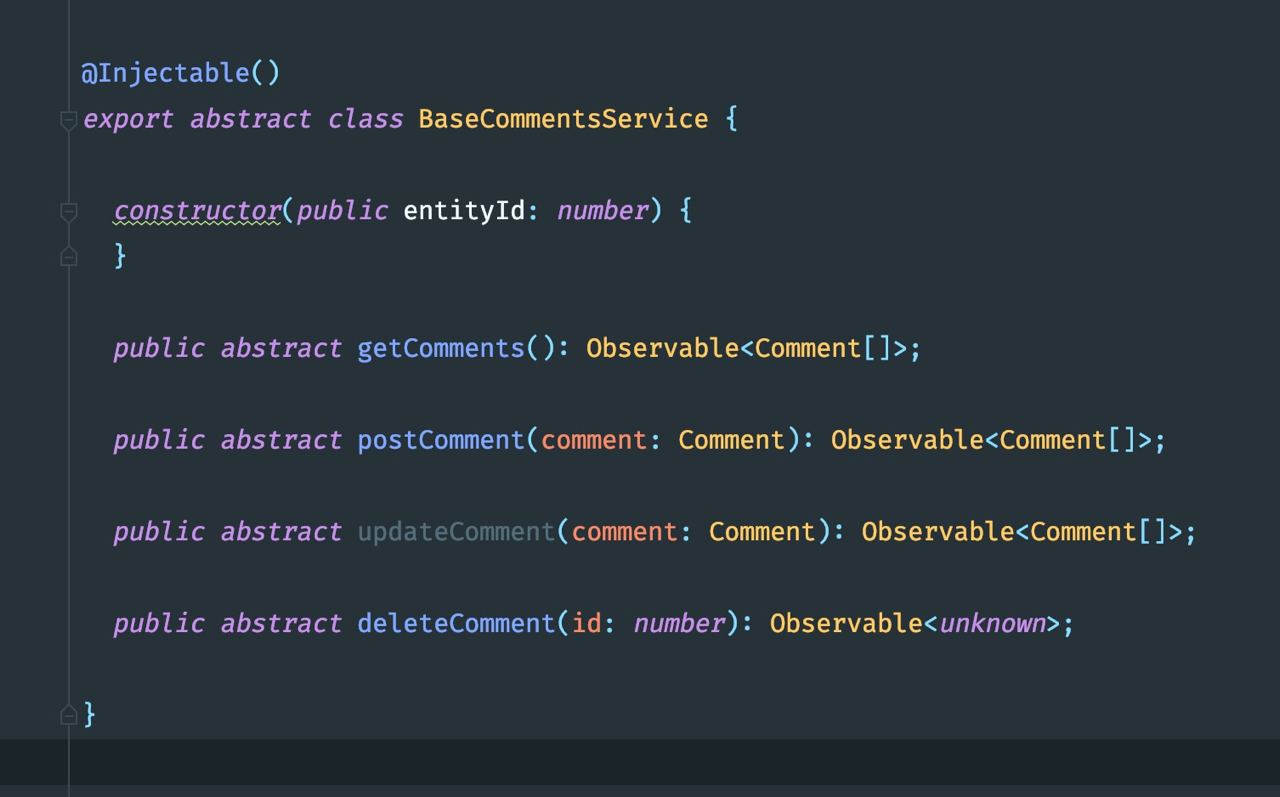Click the export keyword
This screenshot has width=1280, height=797.
coord(128,120)
